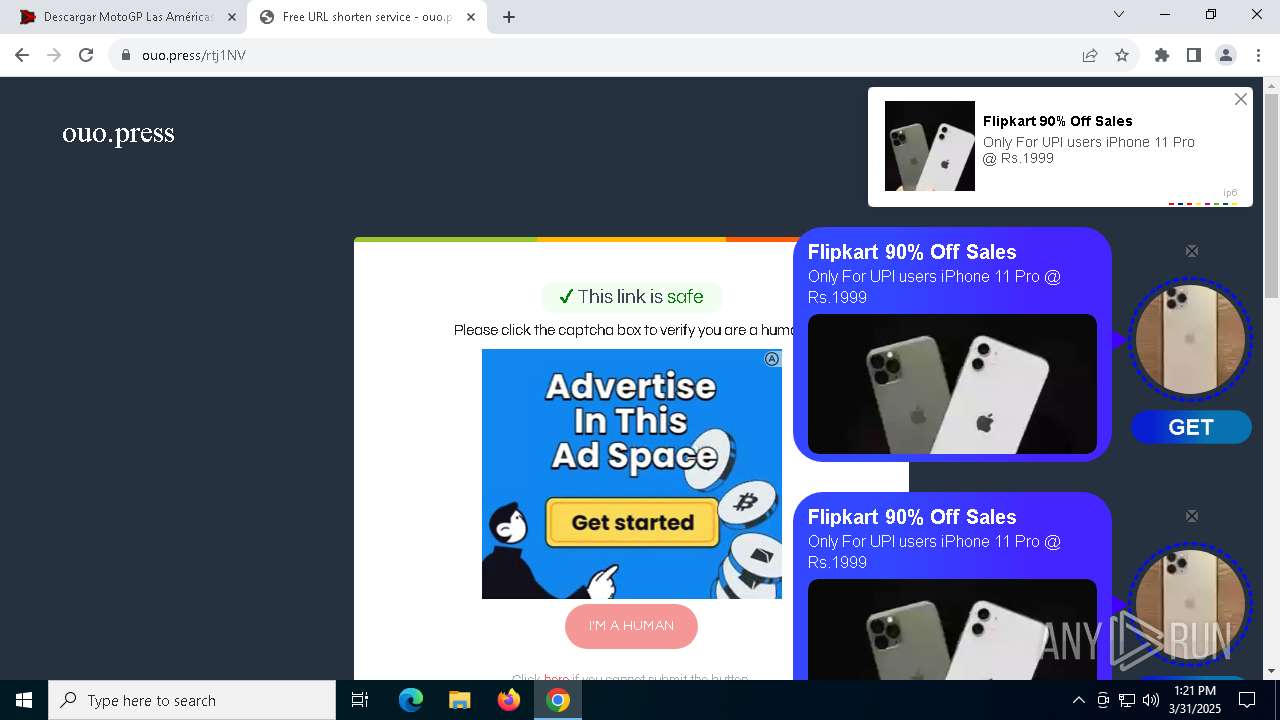Click the site info lock icon
The width and height of the screenshot is (1280, 720).
(x=126, y=55)
